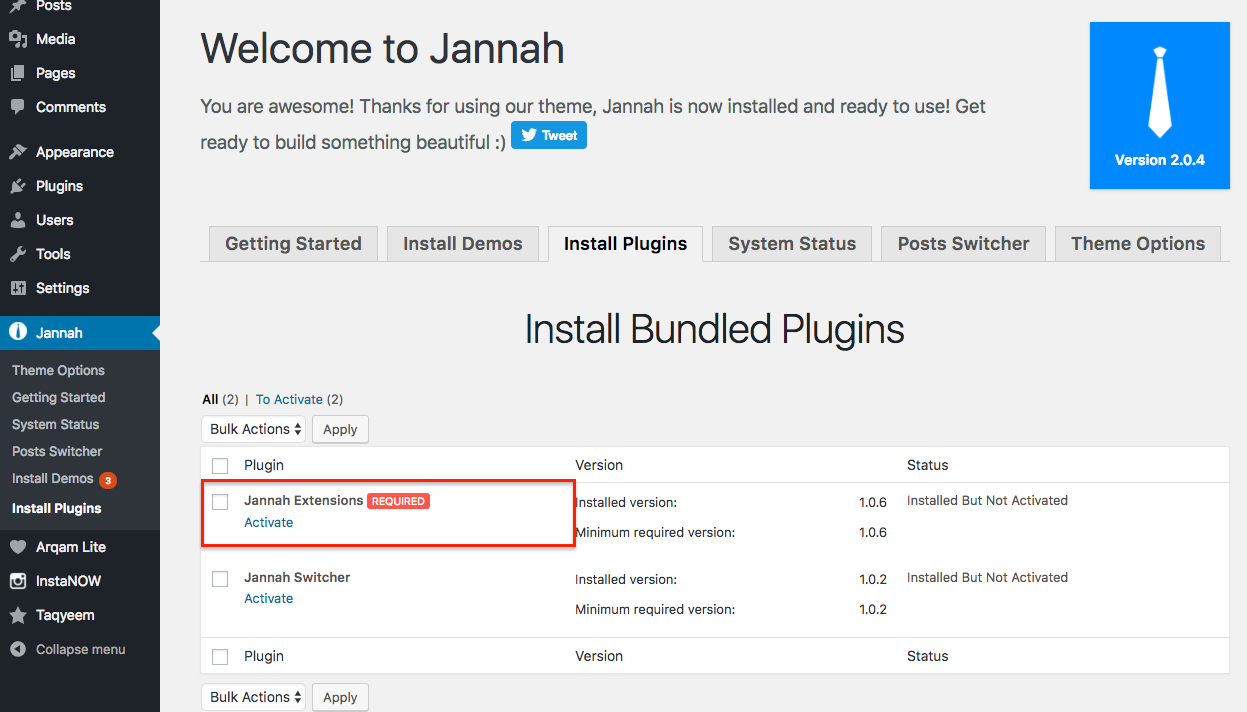The width and height of the screenshot is (1247, 712).
Task: Click the Media icon in sidebar
Action: point(18,39)
